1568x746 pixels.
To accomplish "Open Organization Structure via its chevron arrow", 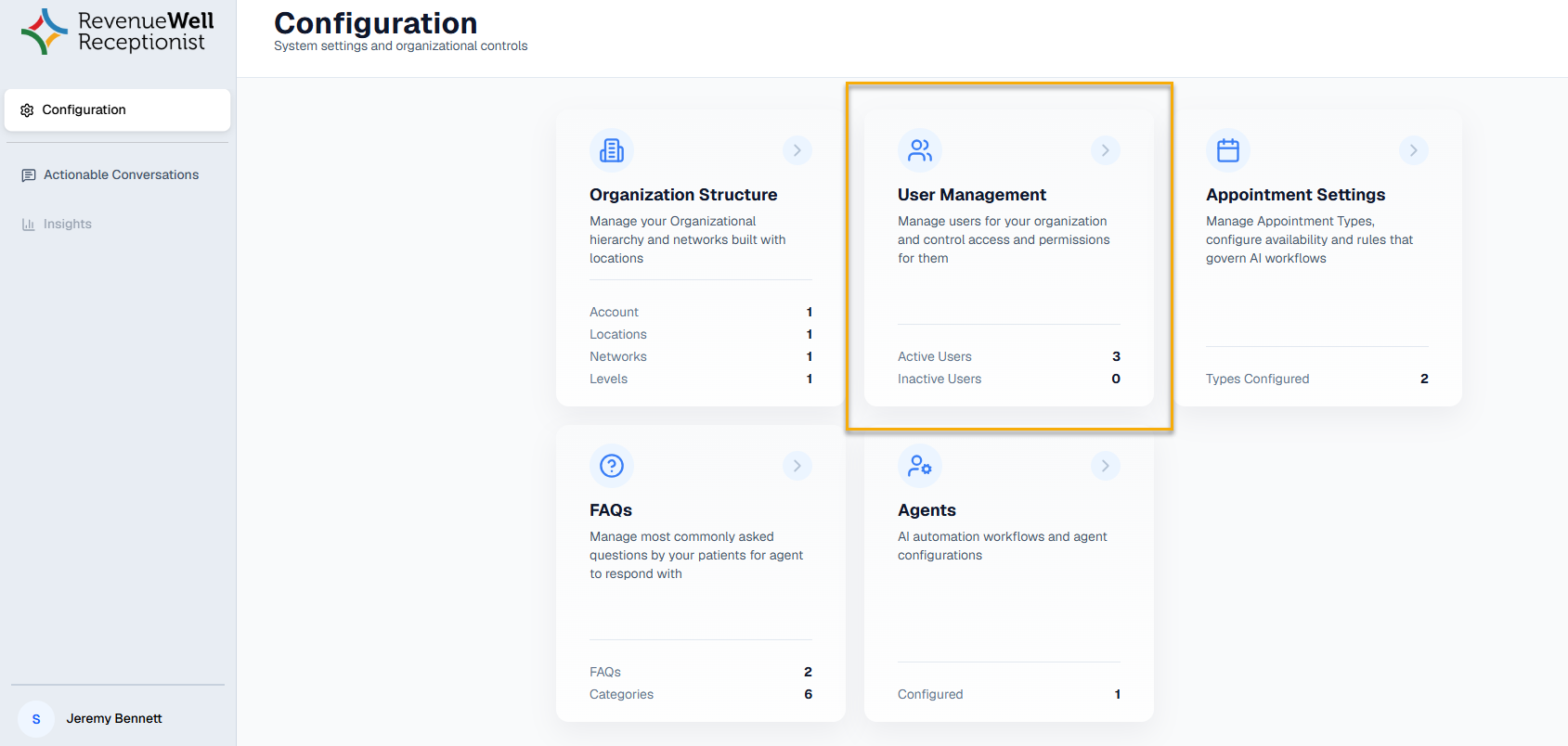I will pos(797,150).
